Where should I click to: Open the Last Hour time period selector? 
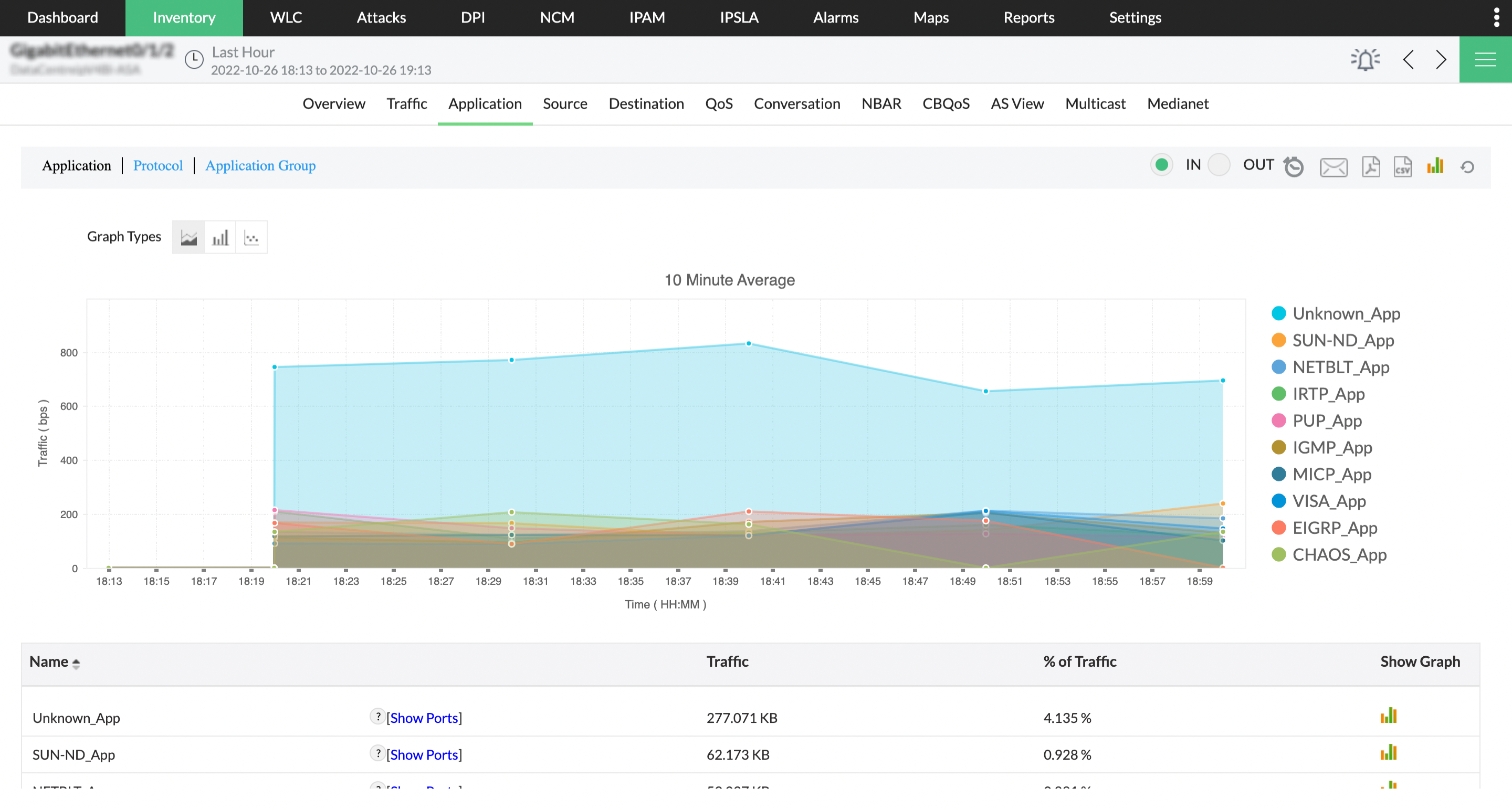[x=243, y=52]
